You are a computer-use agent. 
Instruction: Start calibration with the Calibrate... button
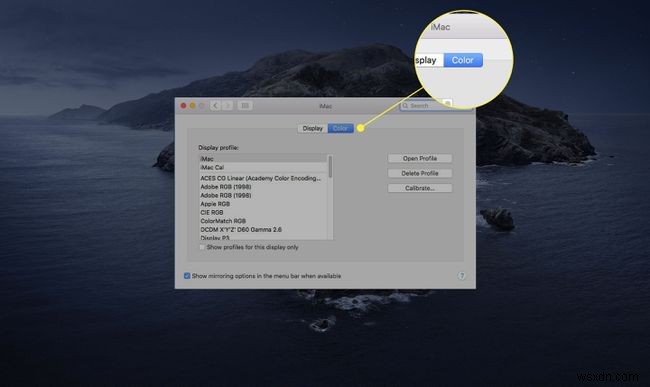tap(420, 188)
